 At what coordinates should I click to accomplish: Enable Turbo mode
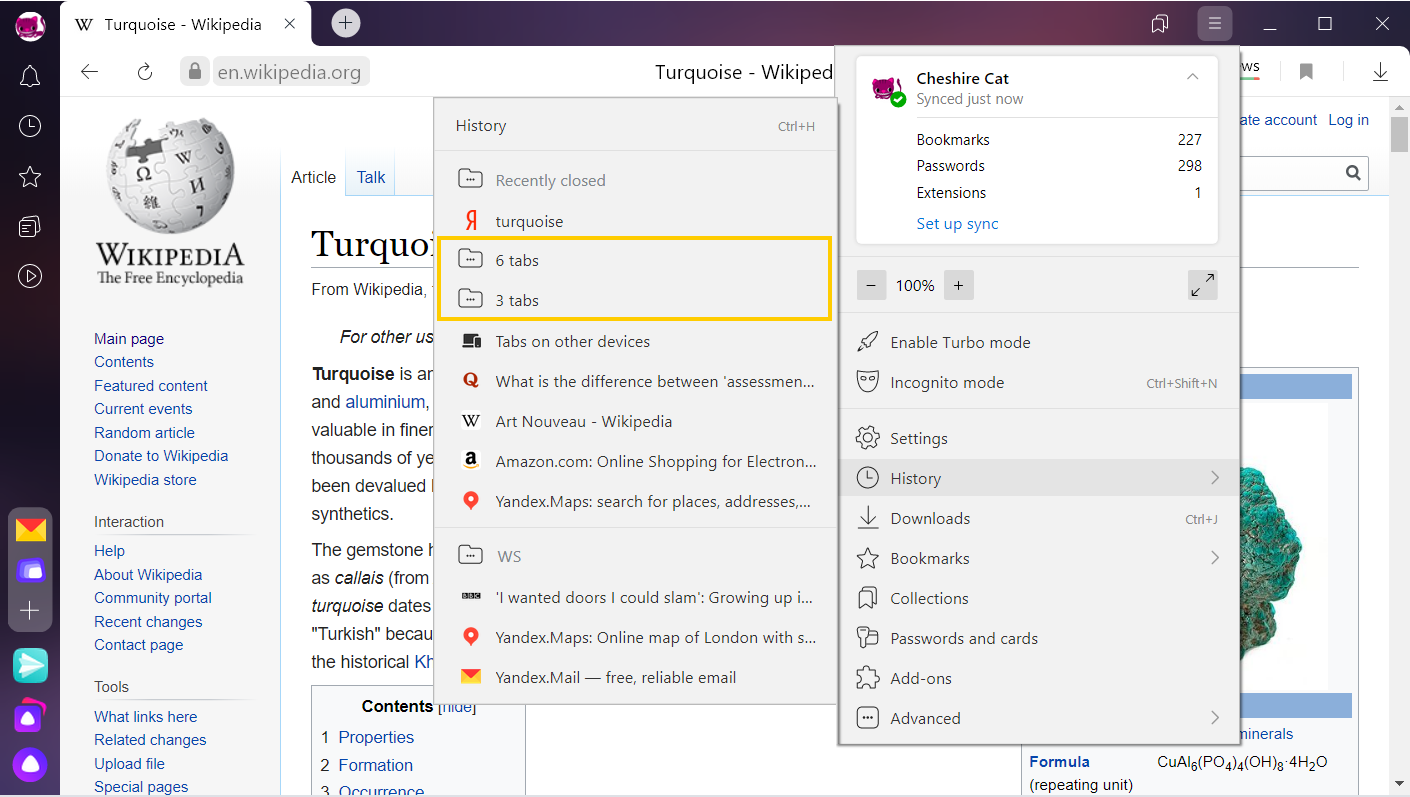1040,342
